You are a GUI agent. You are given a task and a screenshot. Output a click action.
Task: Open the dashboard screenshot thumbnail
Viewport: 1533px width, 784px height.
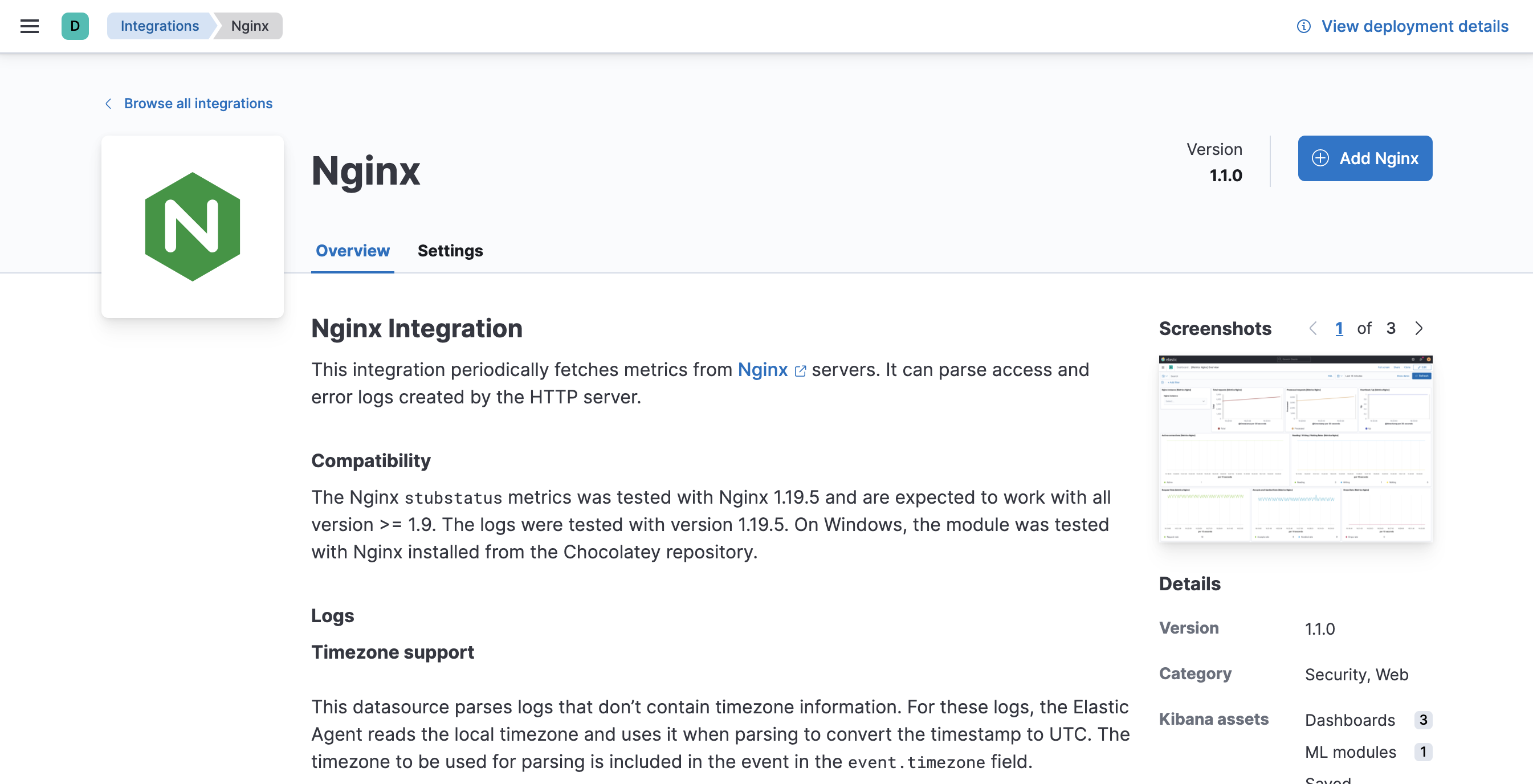pyautogui.click(x=1295, y=448)
